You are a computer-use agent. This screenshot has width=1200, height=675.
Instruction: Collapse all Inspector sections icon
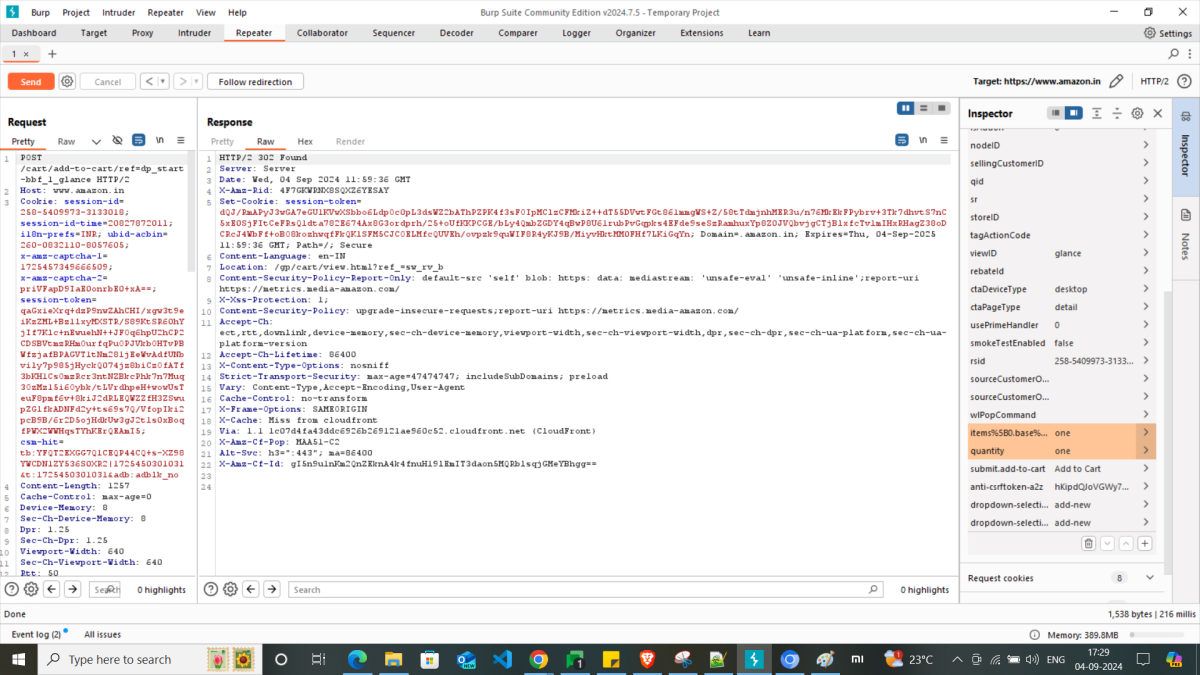click(x=1117, y=113)
